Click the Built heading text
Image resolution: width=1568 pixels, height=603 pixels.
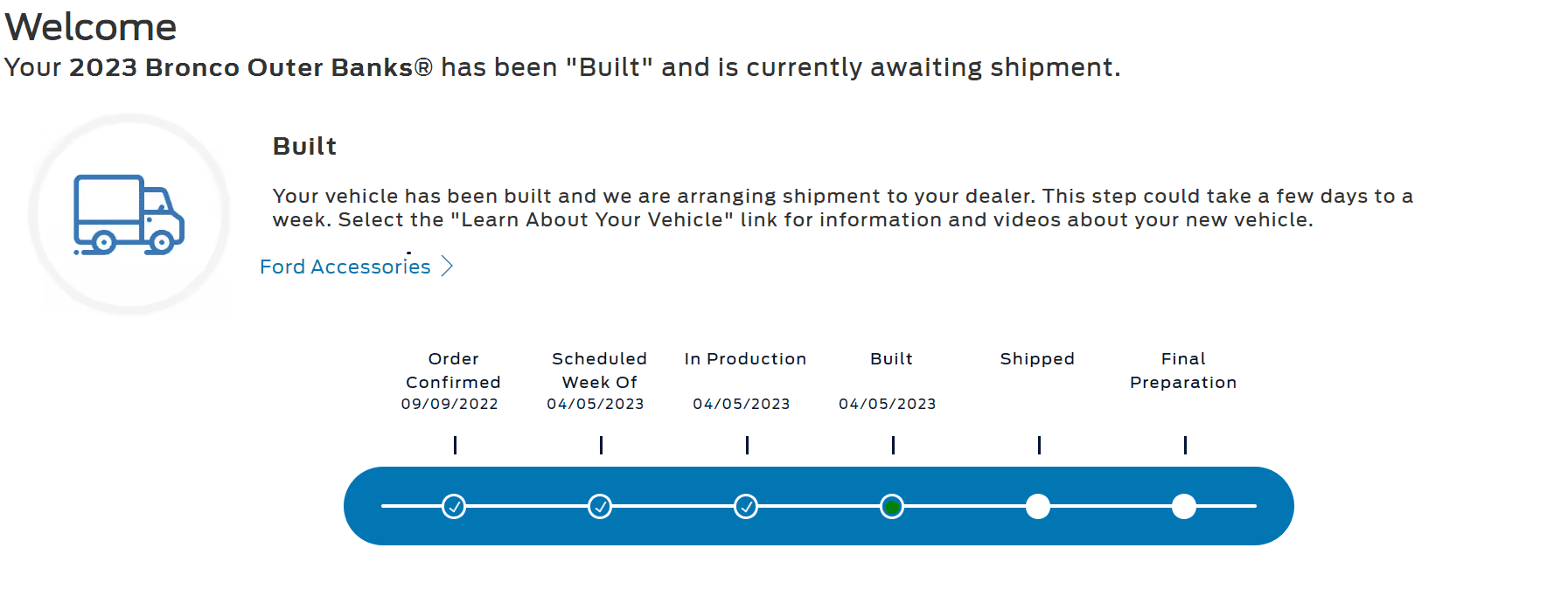click(x=304, y=146)
